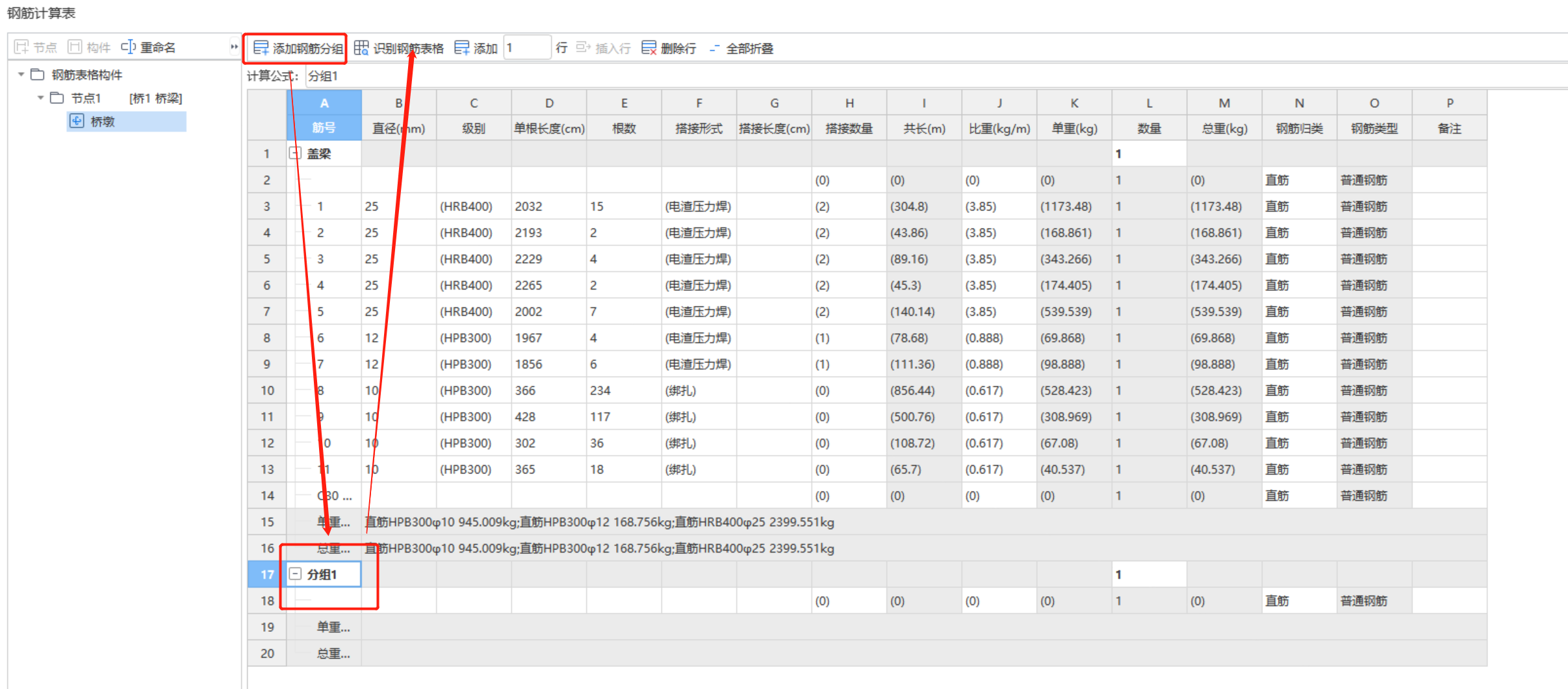Click cell value (856.44) in 共长 column

point(924,390)
